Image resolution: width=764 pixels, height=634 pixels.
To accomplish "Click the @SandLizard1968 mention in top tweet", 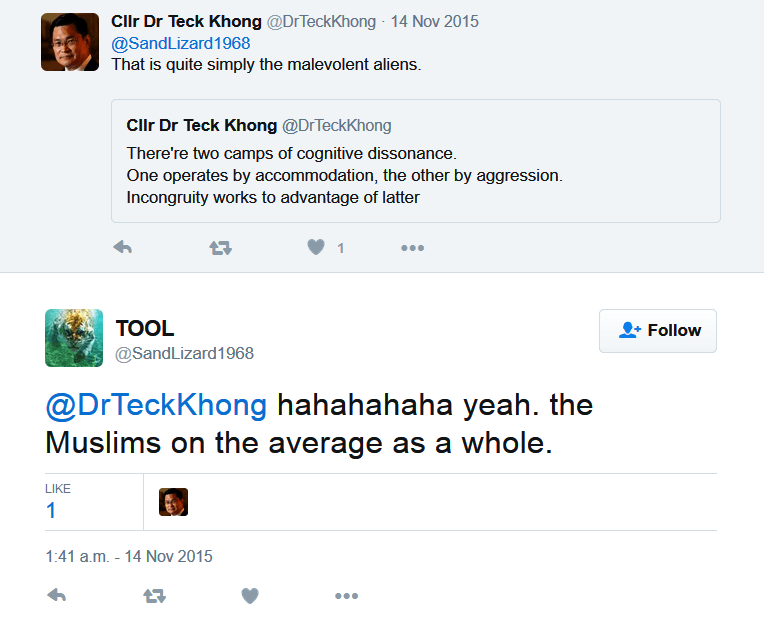I will pos(180,44).
